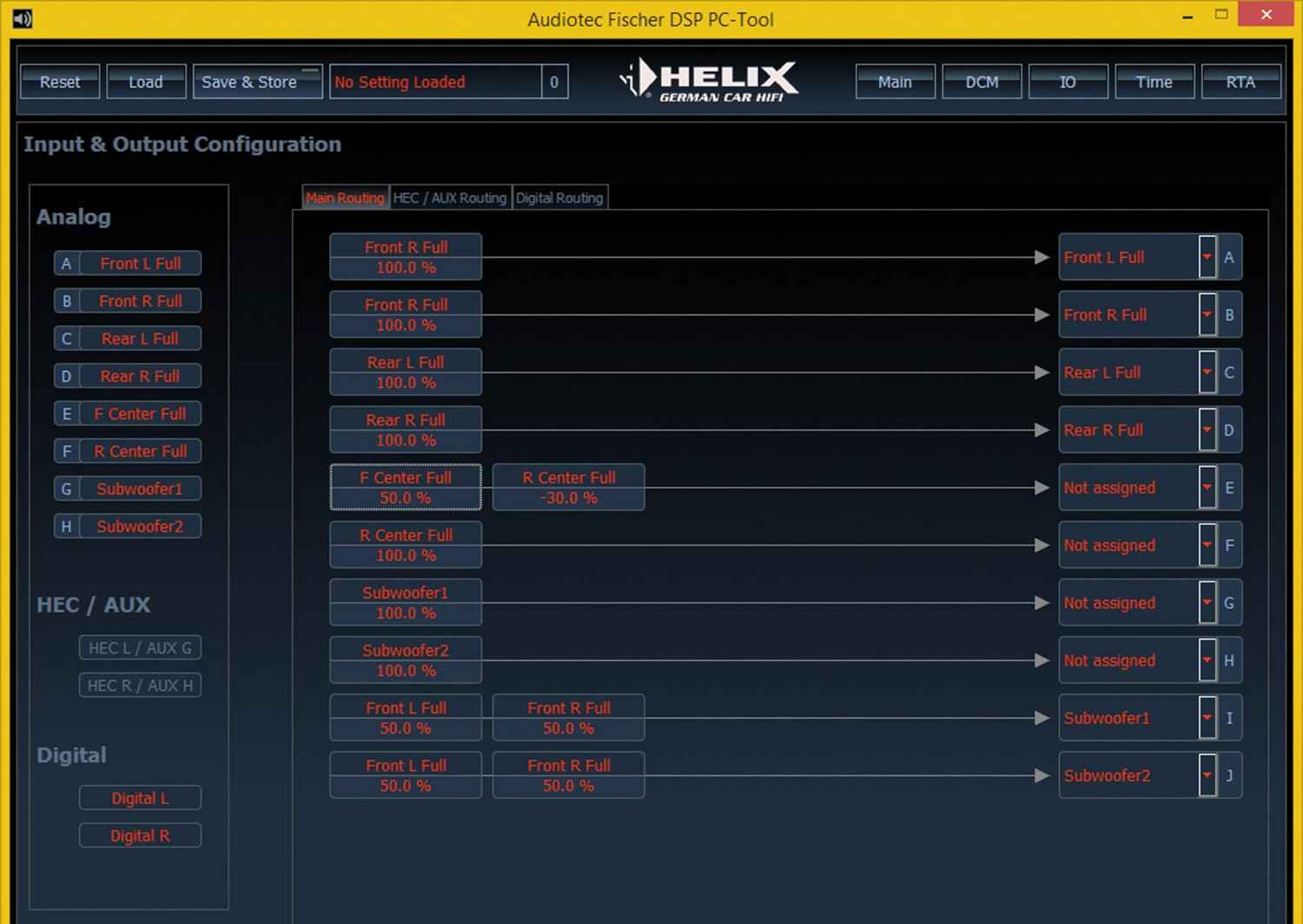
Task: Select the No Setting Loaded field
Action: point(435,82)
